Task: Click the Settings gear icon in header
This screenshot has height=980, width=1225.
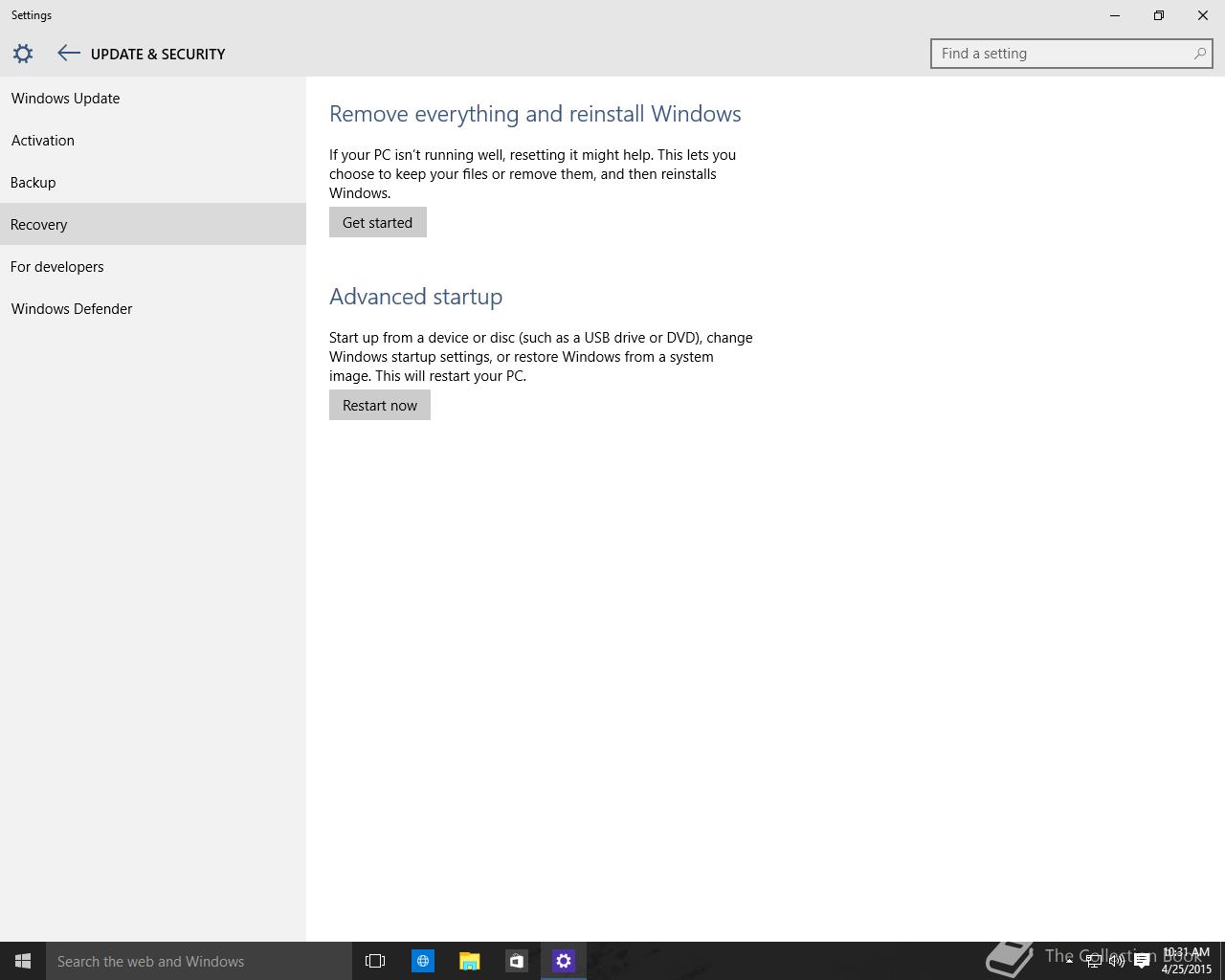Action: point(23,54)
